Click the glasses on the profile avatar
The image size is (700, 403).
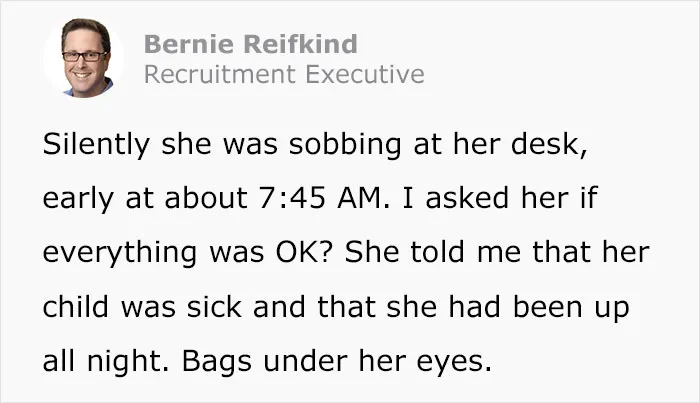point(84,56)
